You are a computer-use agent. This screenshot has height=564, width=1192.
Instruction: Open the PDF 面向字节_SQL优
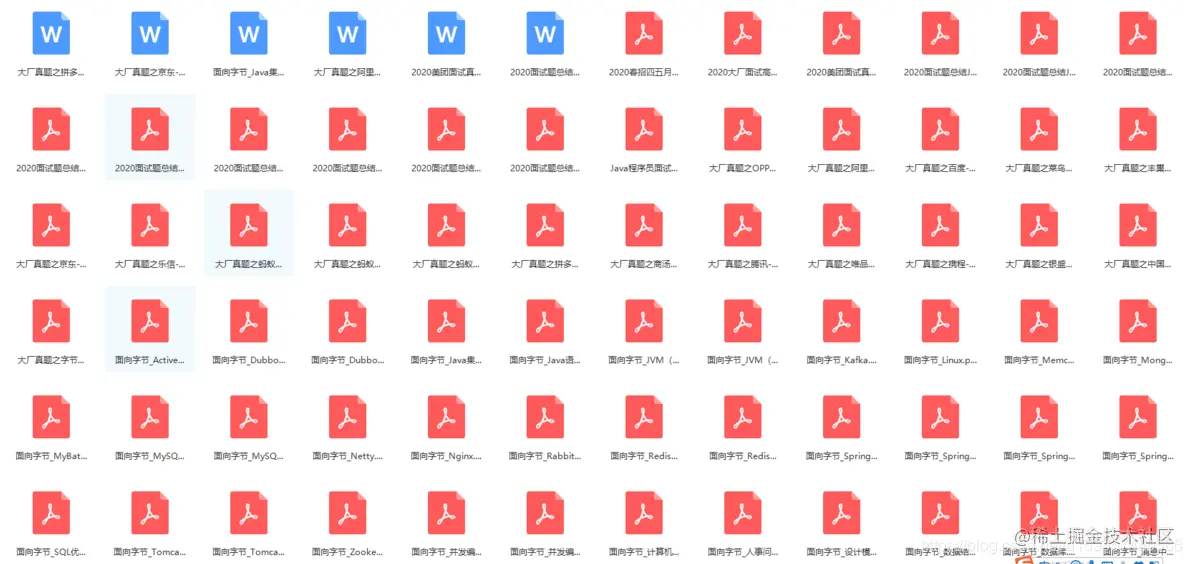(51, 512)
